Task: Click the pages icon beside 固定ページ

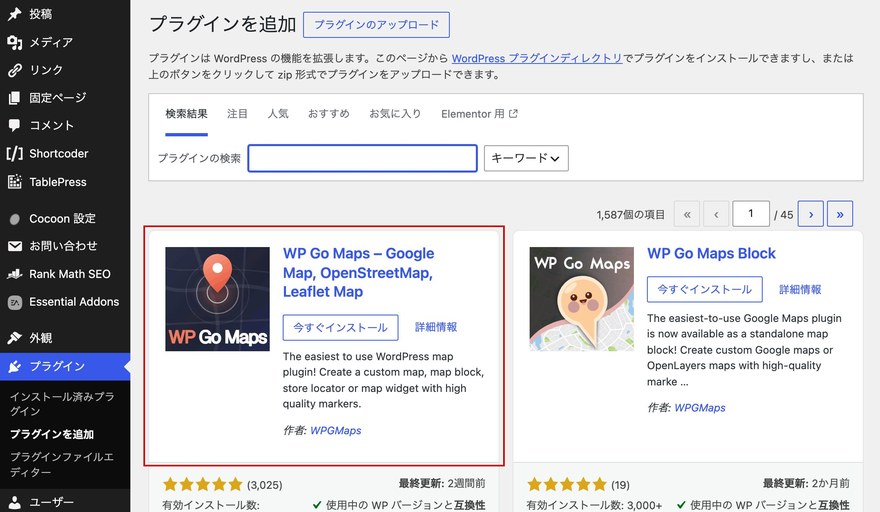Action: (x=15, y=98)
